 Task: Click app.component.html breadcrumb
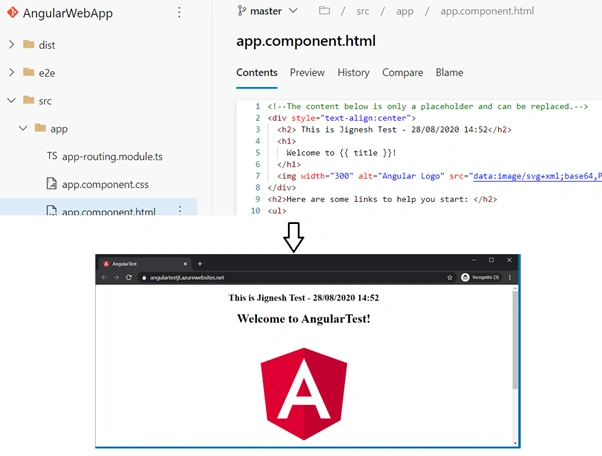pos(487,11)
